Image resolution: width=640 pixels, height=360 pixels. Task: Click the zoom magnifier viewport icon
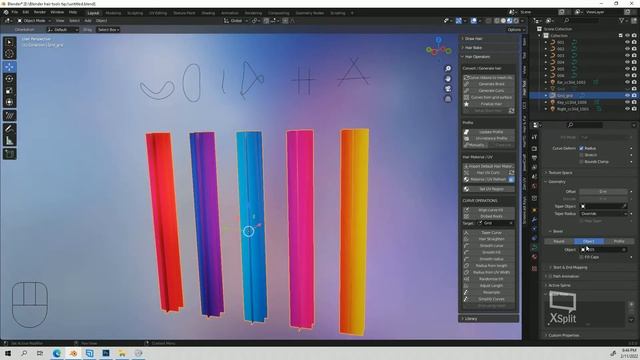click(x=448, y=69)
